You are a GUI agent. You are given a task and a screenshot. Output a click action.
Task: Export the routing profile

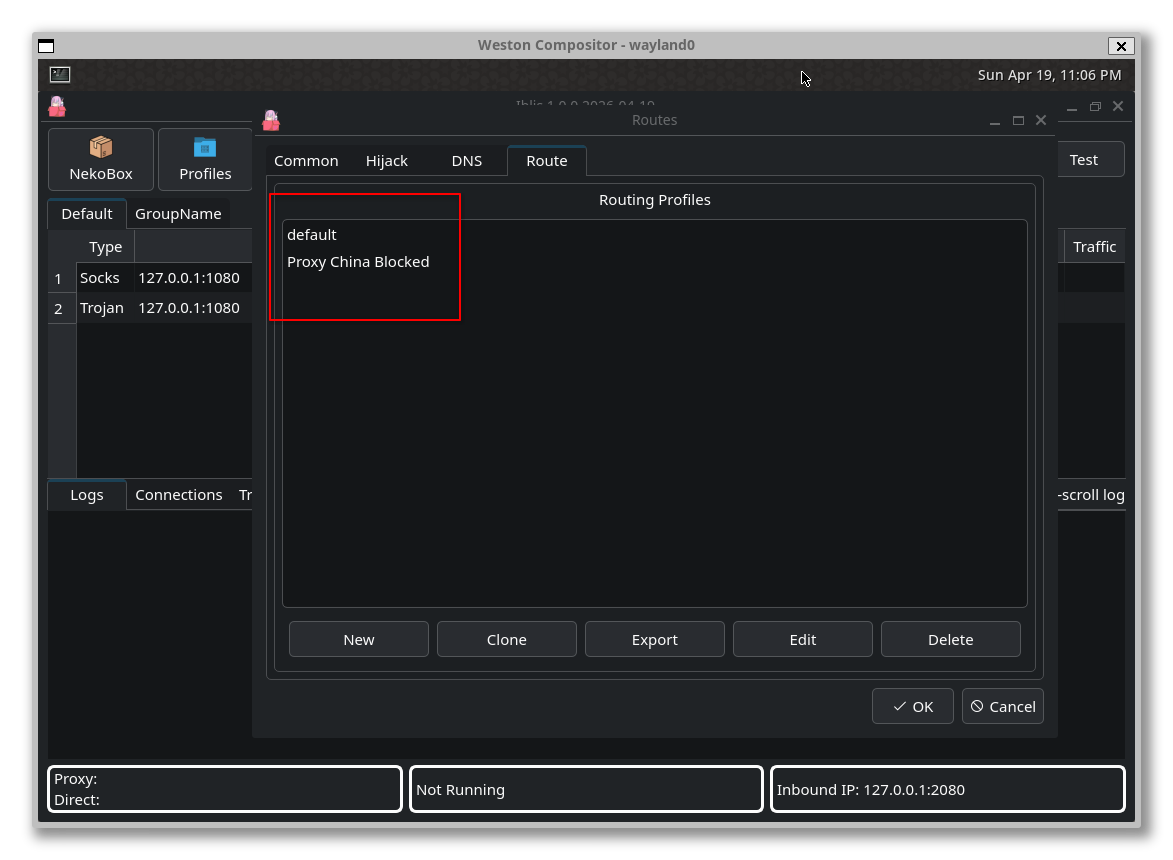(x=654, y=639)
